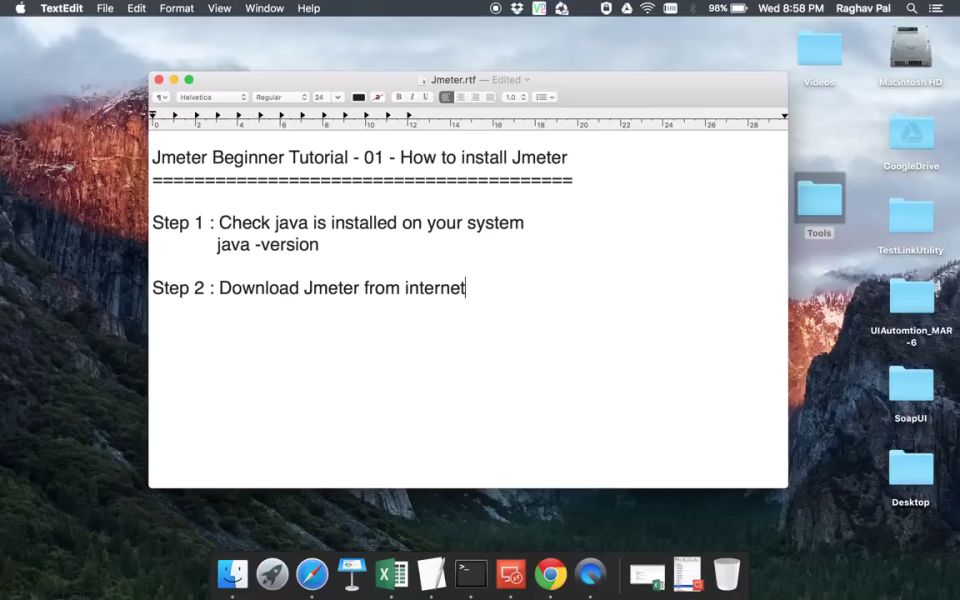Open the Regular typeface dropdown
Screen dimensions: 960x600
pyautogui.click(x=280, y=97)
